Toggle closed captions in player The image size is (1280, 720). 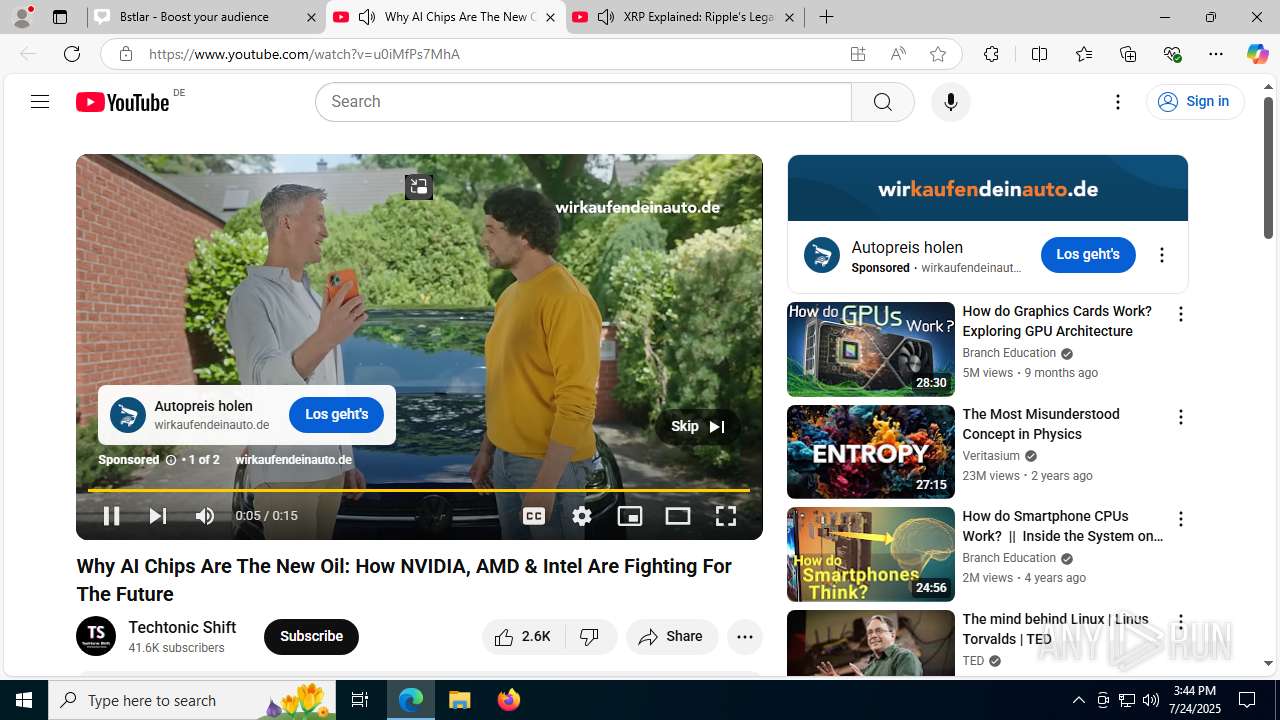coord(534,516)
